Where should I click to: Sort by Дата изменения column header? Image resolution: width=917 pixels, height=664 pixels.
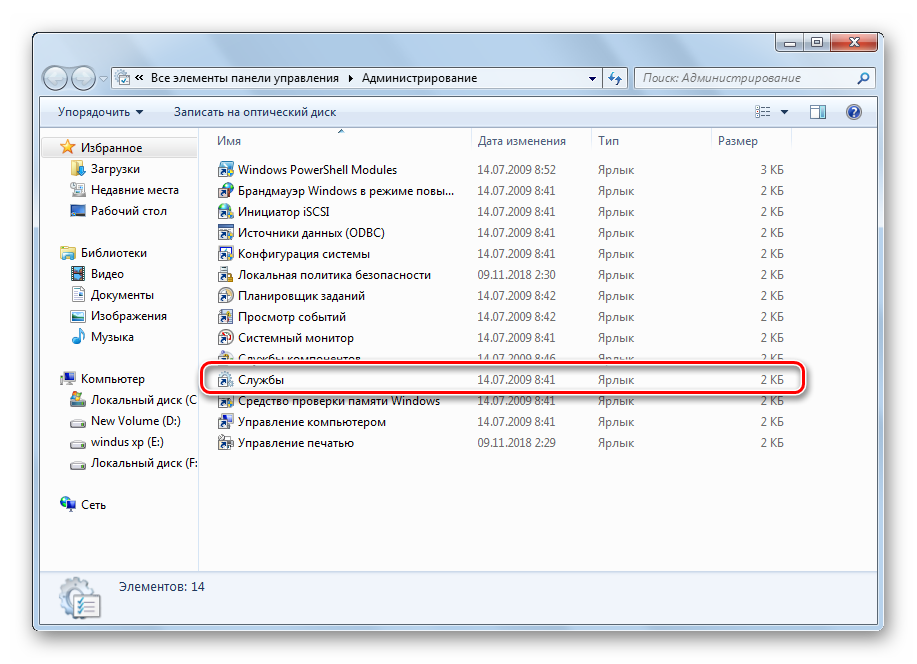point(521,141)
